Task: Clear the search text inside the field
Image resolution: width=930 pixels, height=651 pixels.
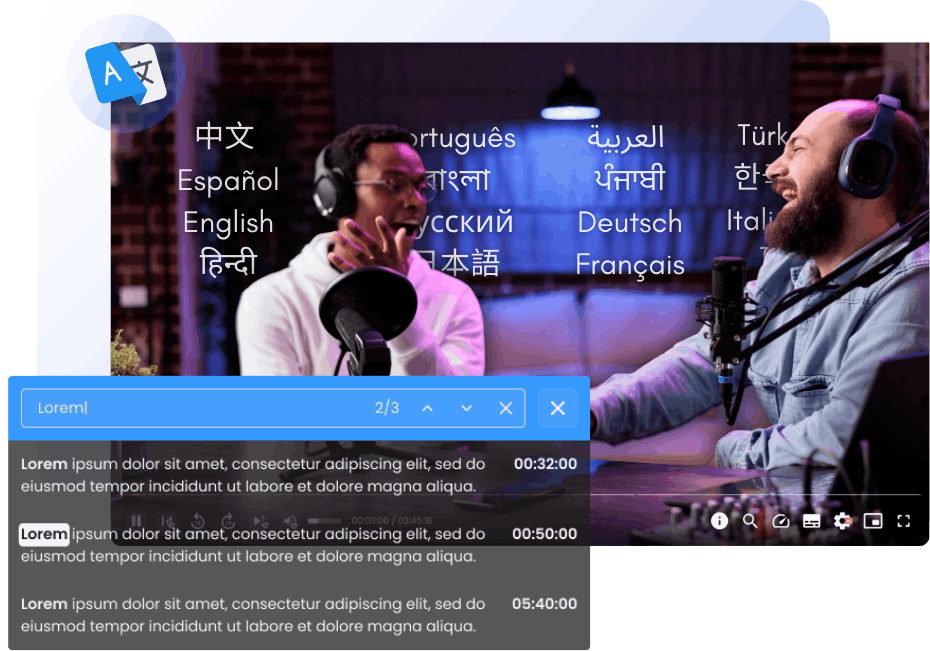Action: 505,408
